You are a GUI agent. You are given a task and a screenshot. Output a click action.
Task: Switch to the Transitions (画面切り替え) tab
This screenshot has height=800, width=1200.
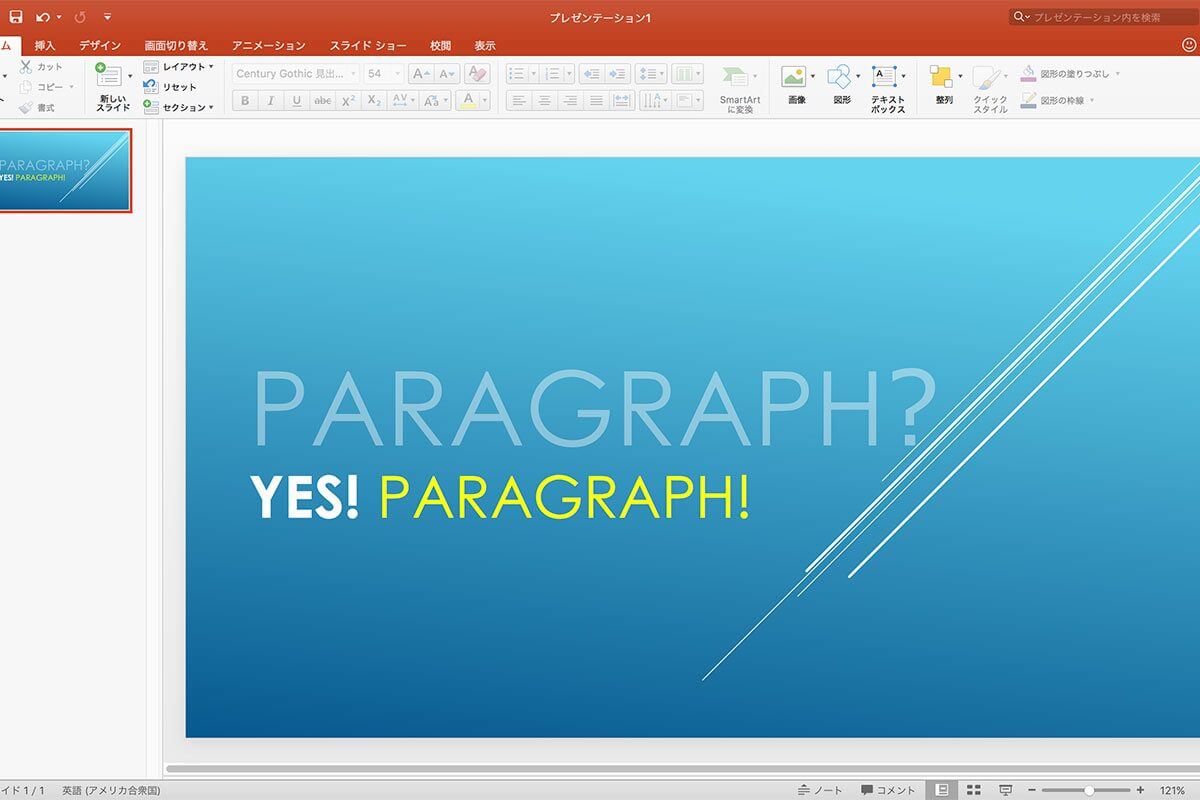(x=176, y=46)
